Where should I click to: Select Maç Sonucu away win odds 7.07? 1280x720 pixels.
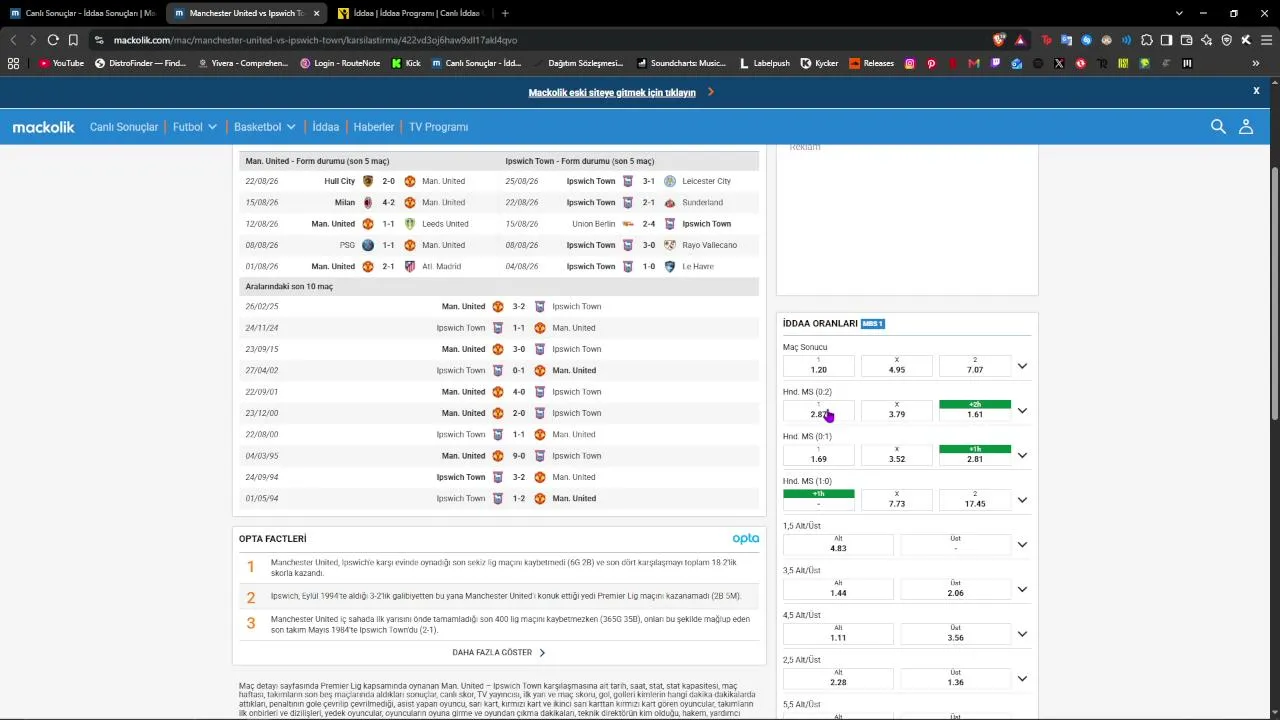click(x=975, y=366)
